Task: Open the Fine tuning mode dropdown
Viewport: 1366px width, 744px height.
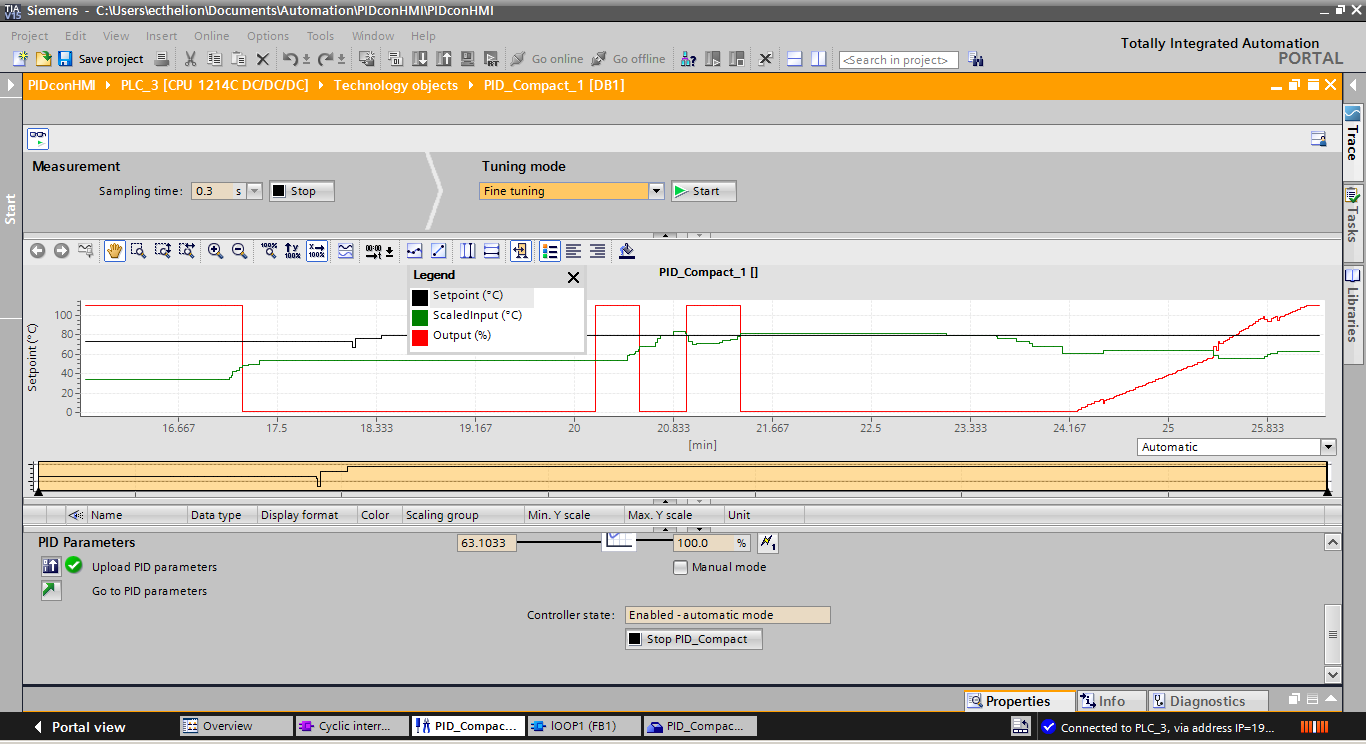Action: (x=656, y=191)
